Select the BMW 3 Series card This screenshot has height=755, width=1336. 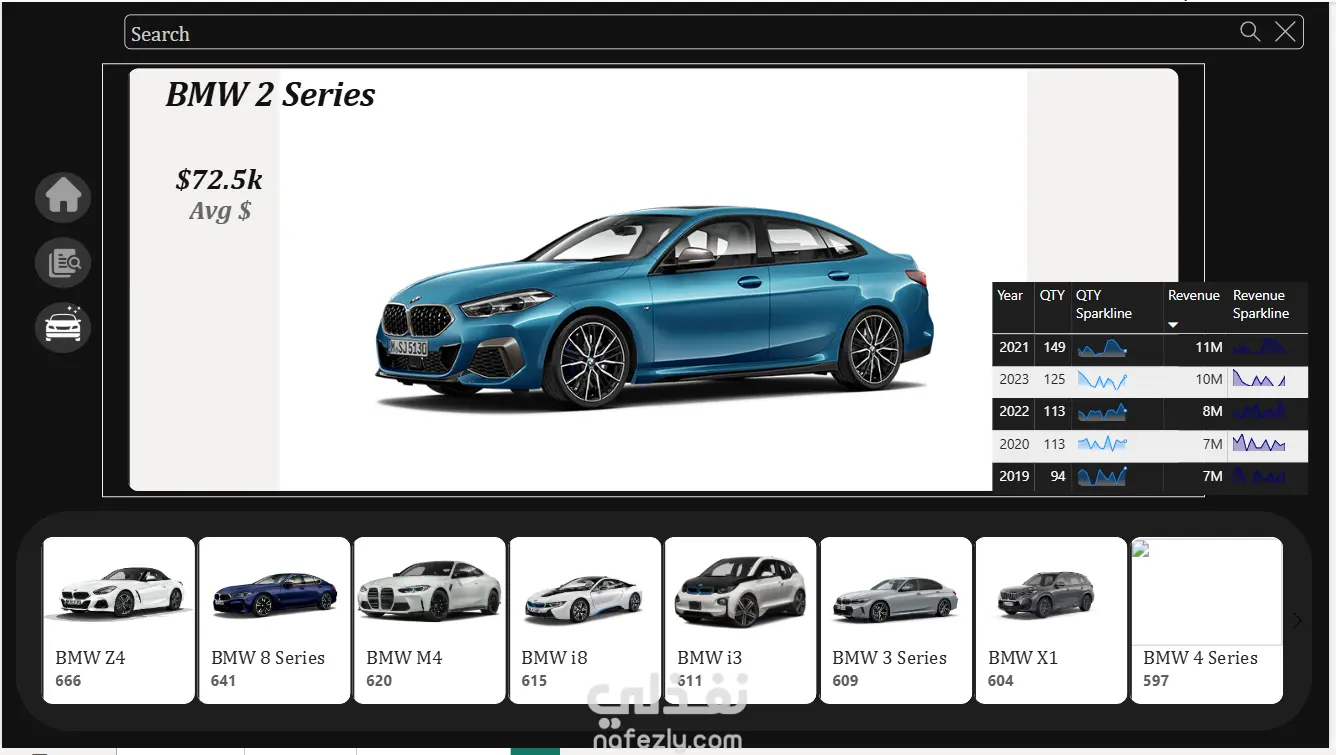tap(896, 620)
